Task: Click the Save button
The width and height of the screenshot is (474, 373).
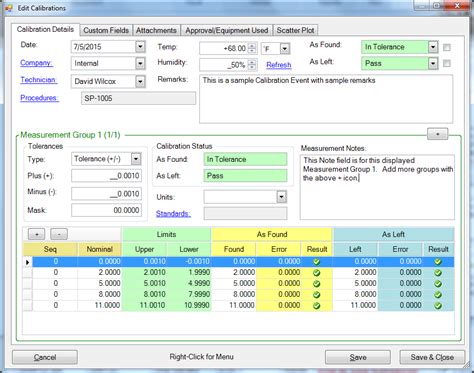Action: (x=358, y=357)
